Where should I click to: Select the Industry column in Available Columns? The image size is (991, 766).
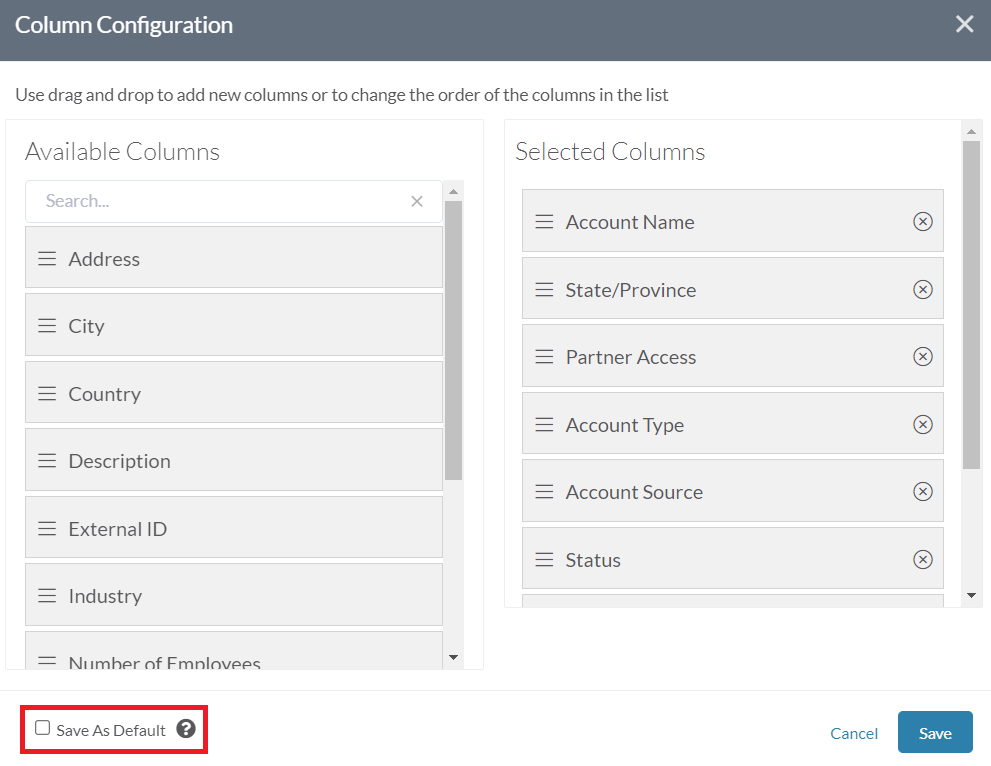[233, 595]
